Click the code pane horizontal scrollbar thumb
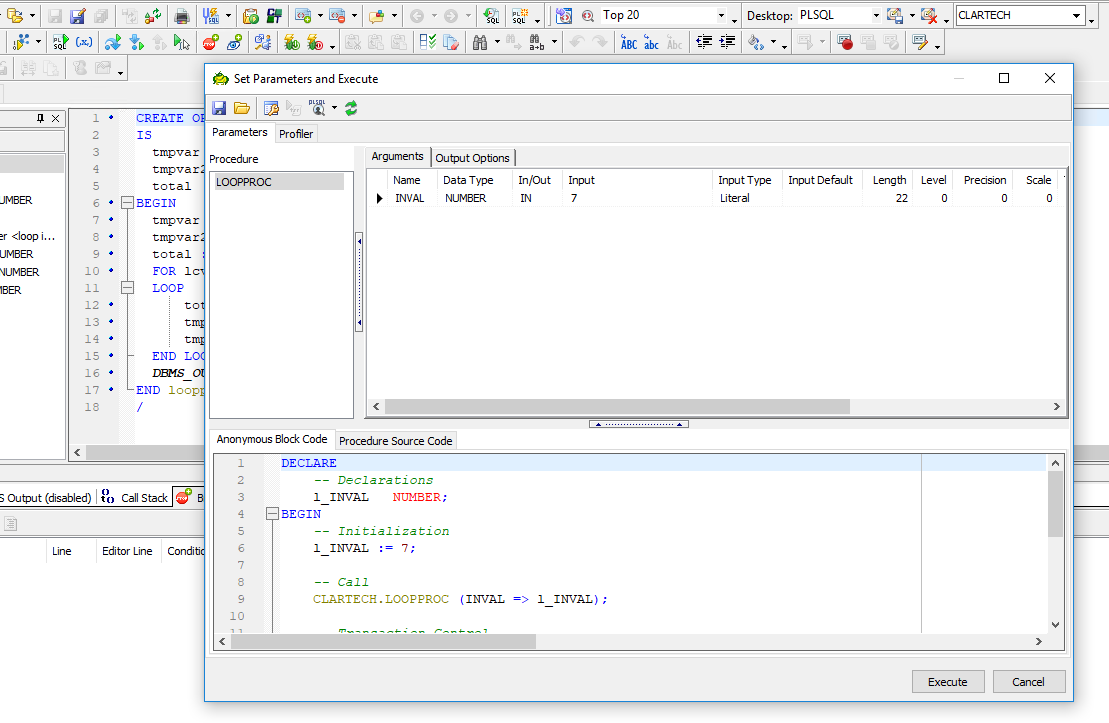Viewport: 1109px width, 723px height. tap(383, 642)
